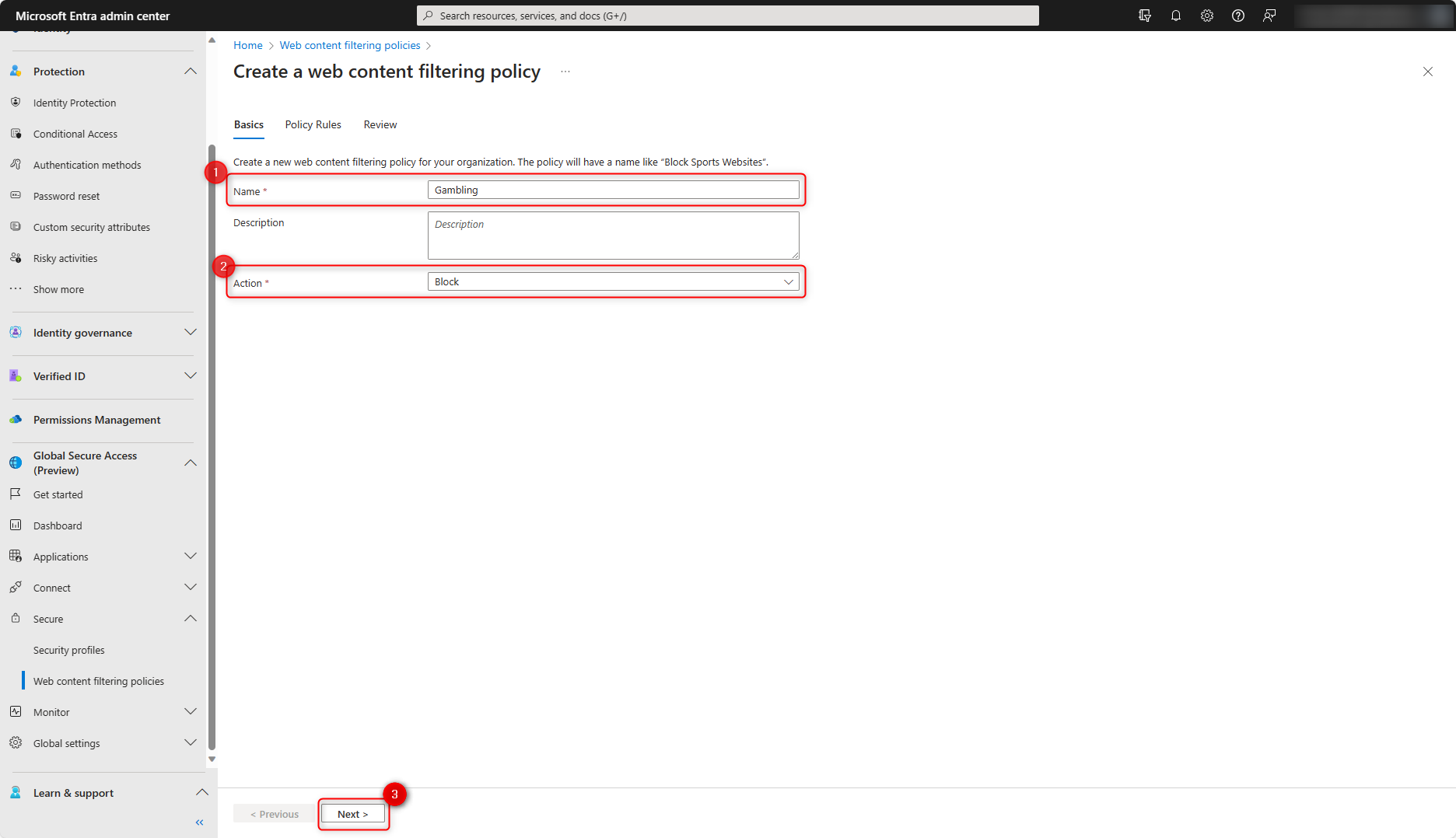Click the Name field containing Gambling

[x=613, y=190]
